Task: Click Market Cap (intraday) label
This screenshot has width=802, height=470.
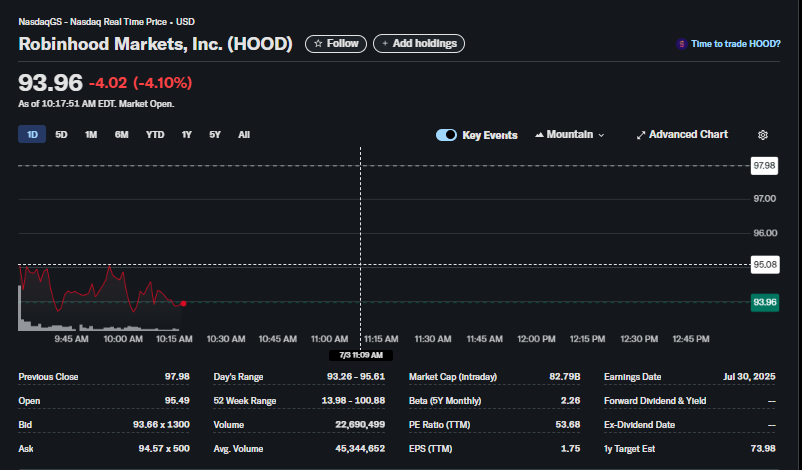Action: pos(453,377)
